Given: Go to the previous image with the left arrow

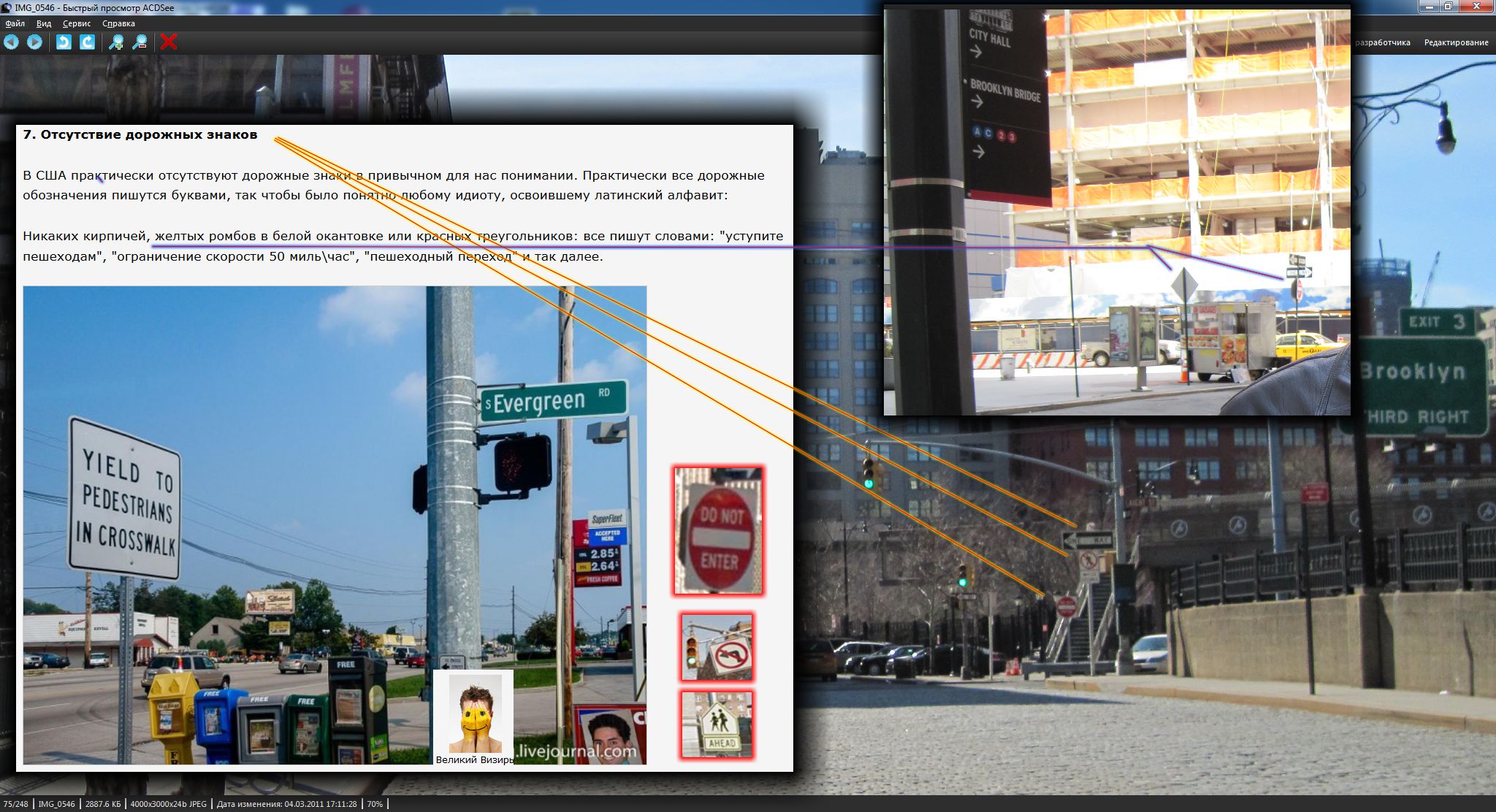Looking at the screenshot, I should (x=11, y=42).
